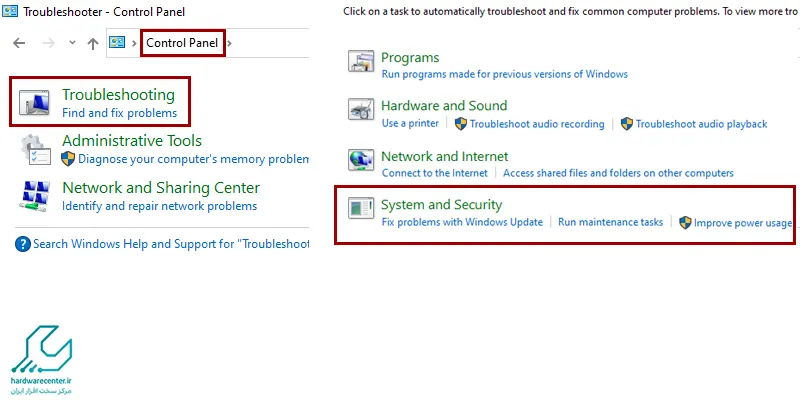The image size is (800, 400).
Task: Click the Hardware and Sound icon
Action: [361, 109]
